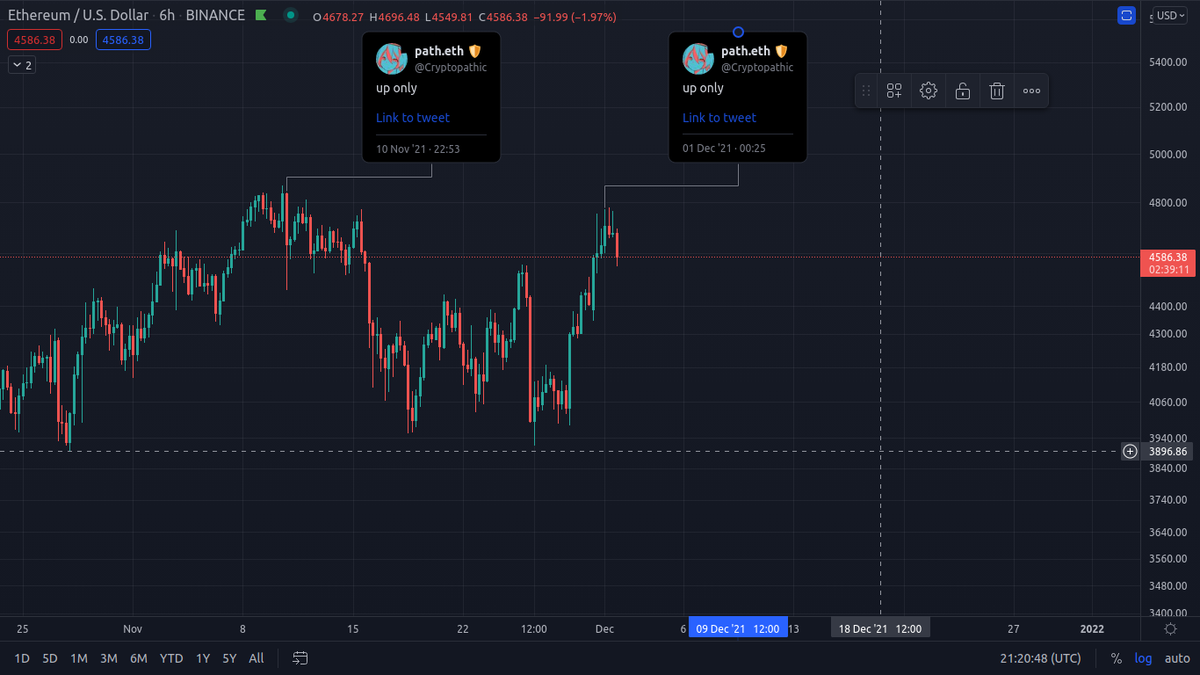Click the blue buy price 4586.38 button
Viewport: 1200px width, 675px height.
(x=123, y=40)
